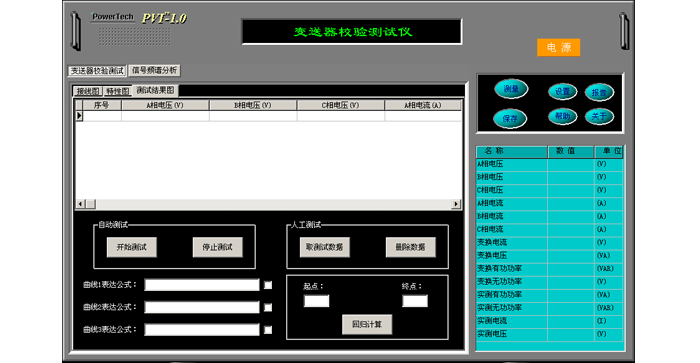Select the 变换电压 row
This screenshot has height=363, width=700.
[550, 255]
